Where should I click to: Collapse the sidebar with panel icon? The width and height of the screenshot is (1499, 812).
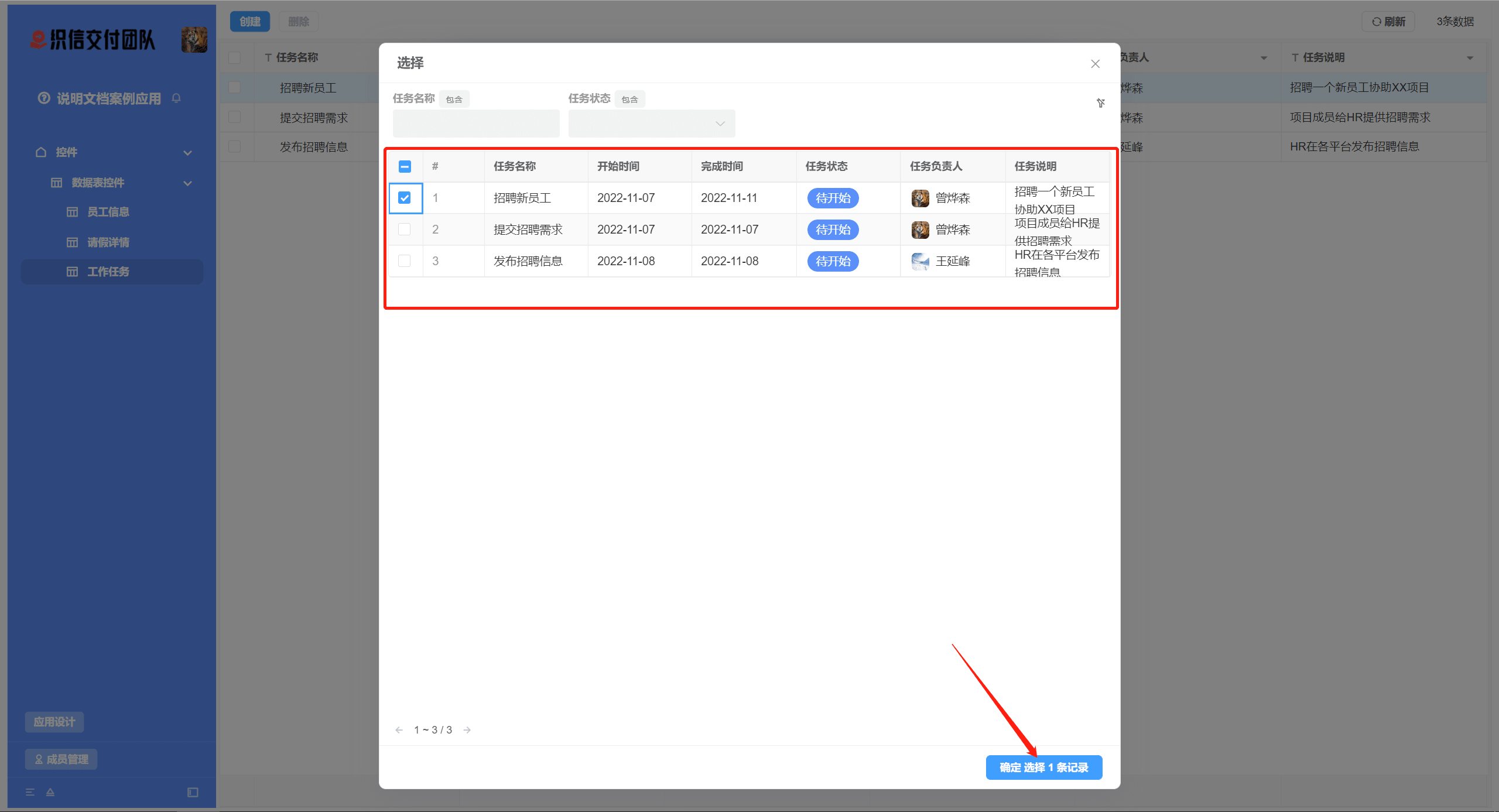point(192,792)
